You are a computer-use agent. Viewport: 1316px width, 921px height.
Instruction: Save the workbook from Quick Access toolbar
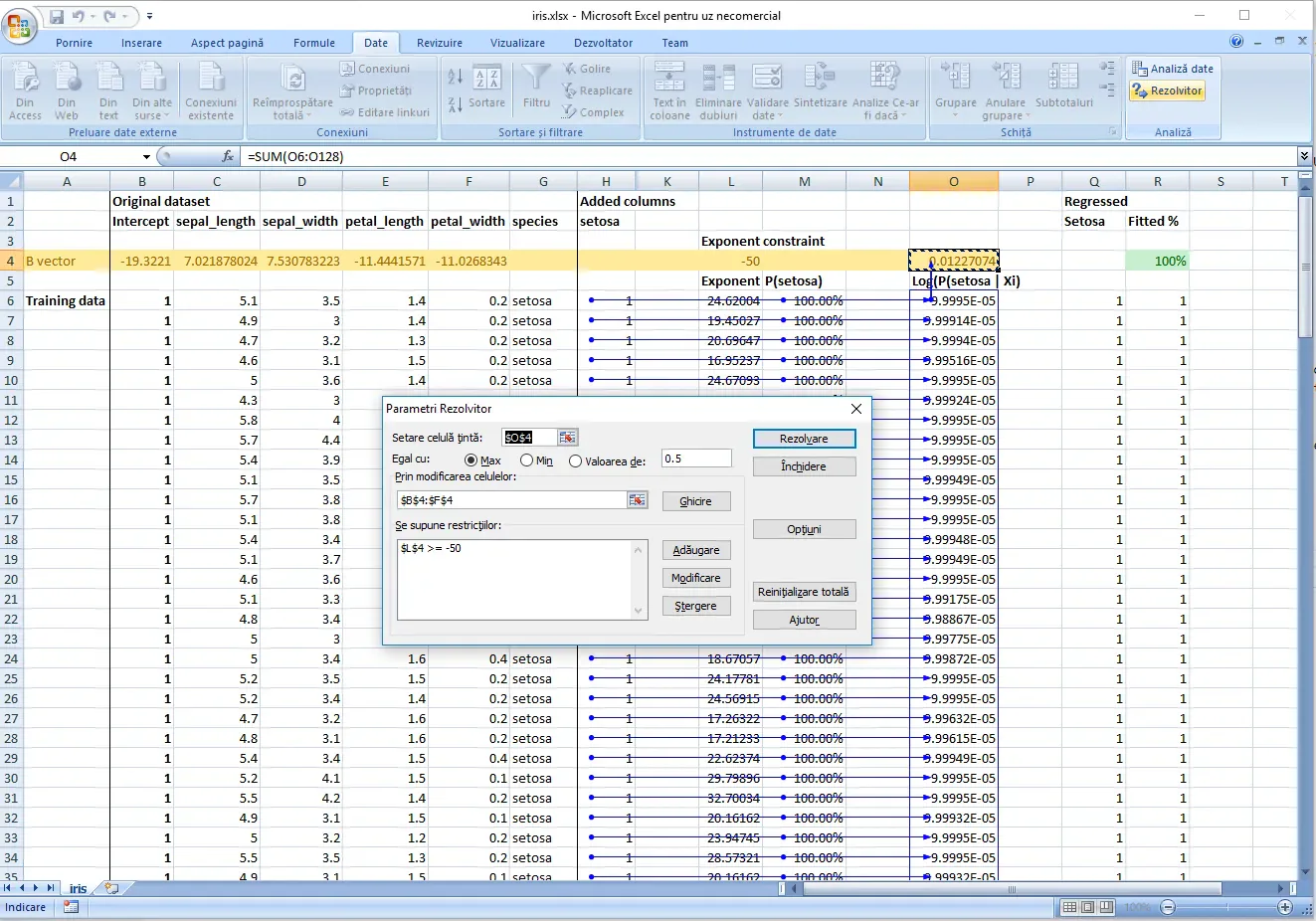point(57,16)
